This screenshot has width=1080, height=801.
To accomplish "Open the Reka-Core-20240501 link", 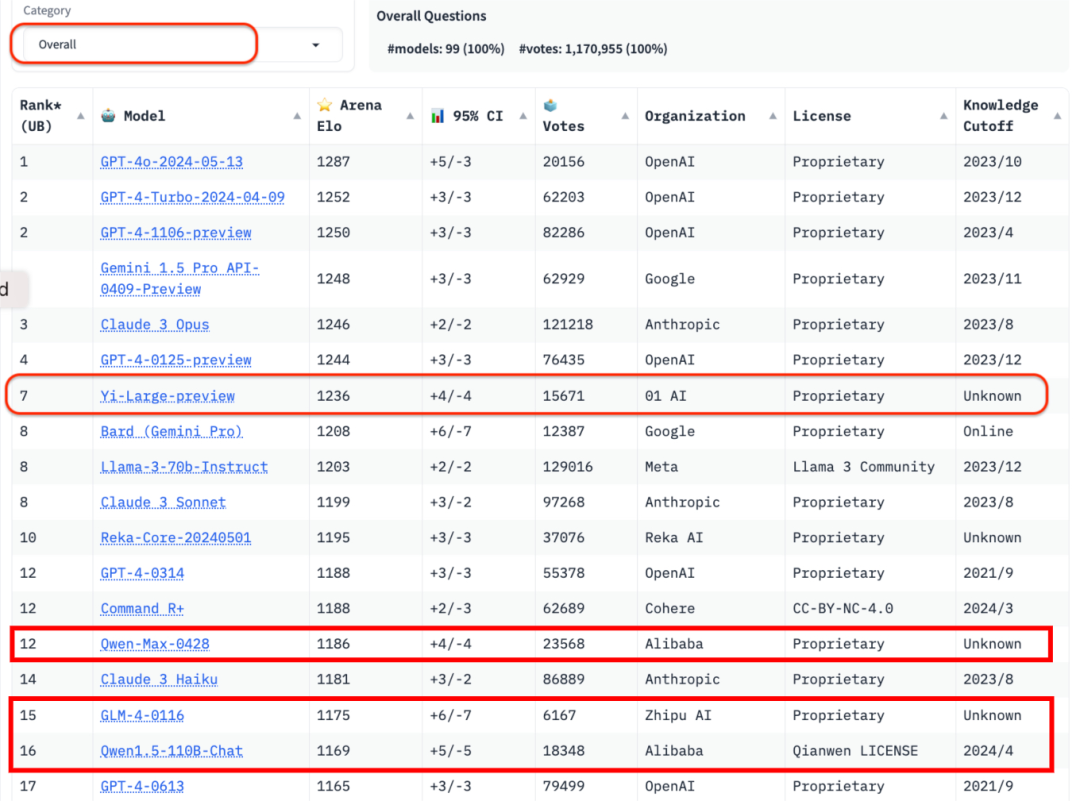I will click(x=176, y=538).
